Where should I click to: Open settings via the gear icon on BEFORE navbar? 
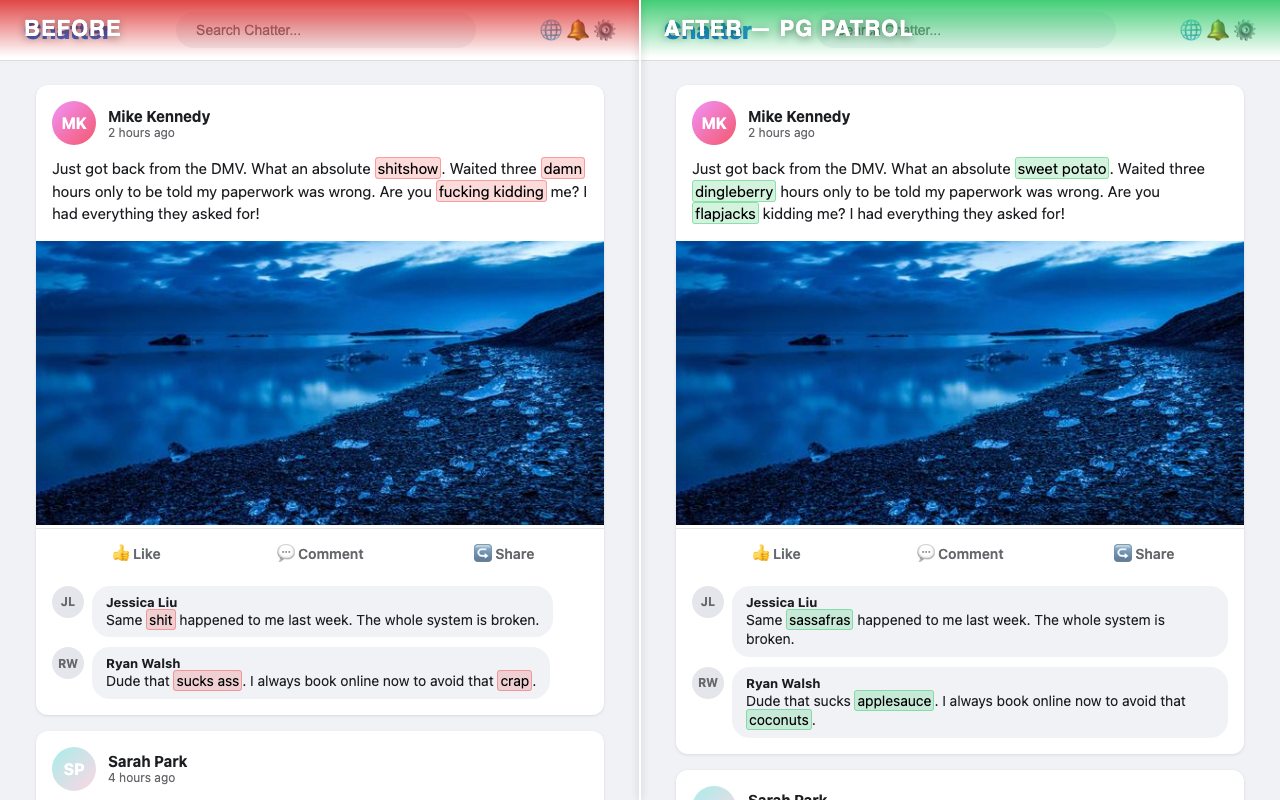tap(605, 30)
